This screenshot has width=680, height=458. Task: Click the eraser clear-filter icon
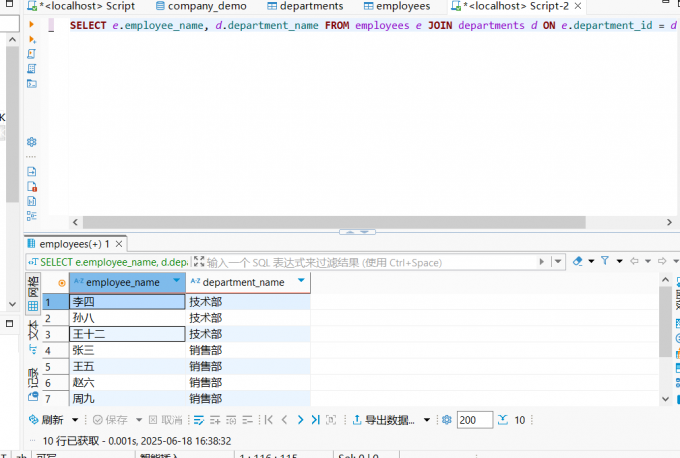pyautogui.click(x=577, y=261)
